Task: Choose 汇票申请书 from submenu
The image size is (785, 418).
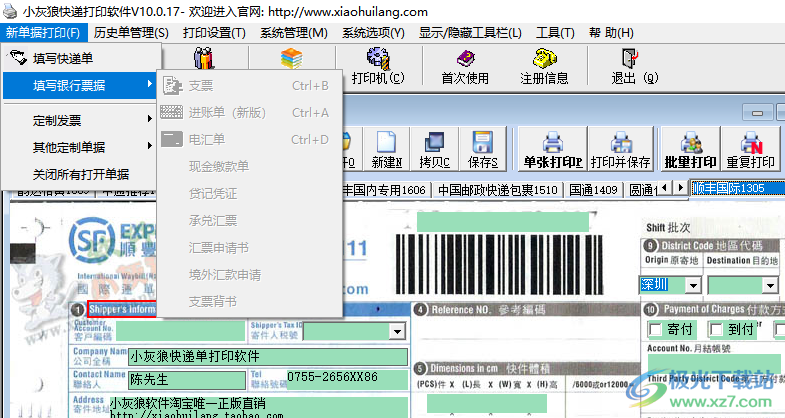Action: (250, 248)
